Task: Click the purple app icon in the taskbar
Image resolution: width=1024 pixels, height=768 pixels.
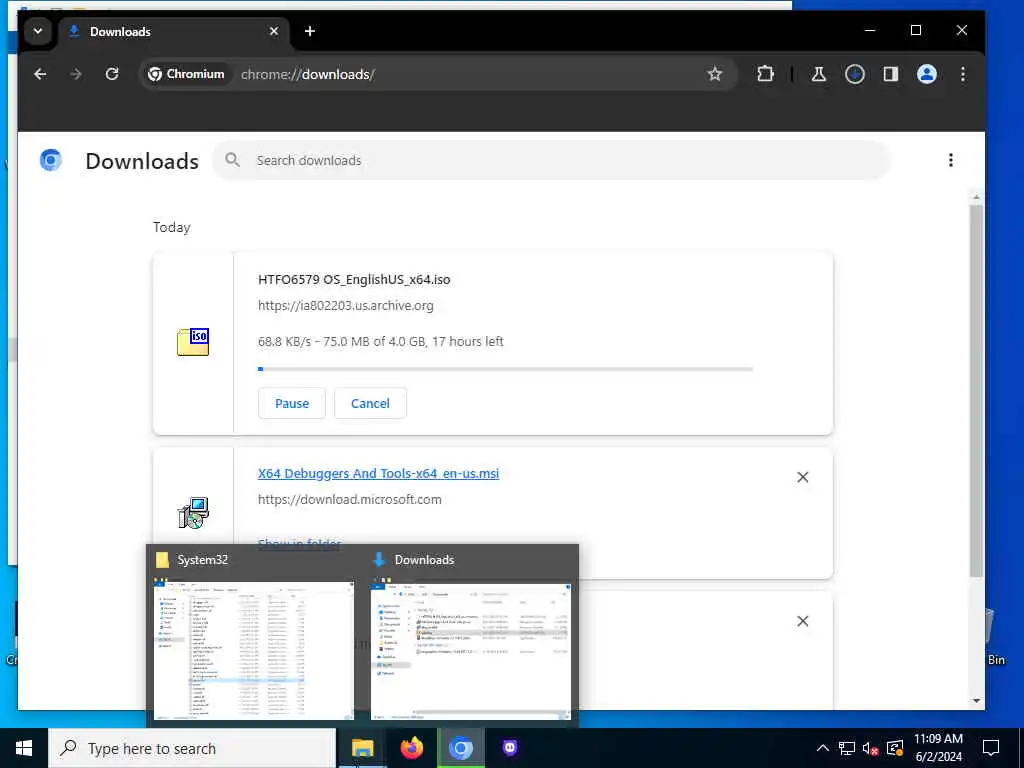Action: click(x=510, y=748)
